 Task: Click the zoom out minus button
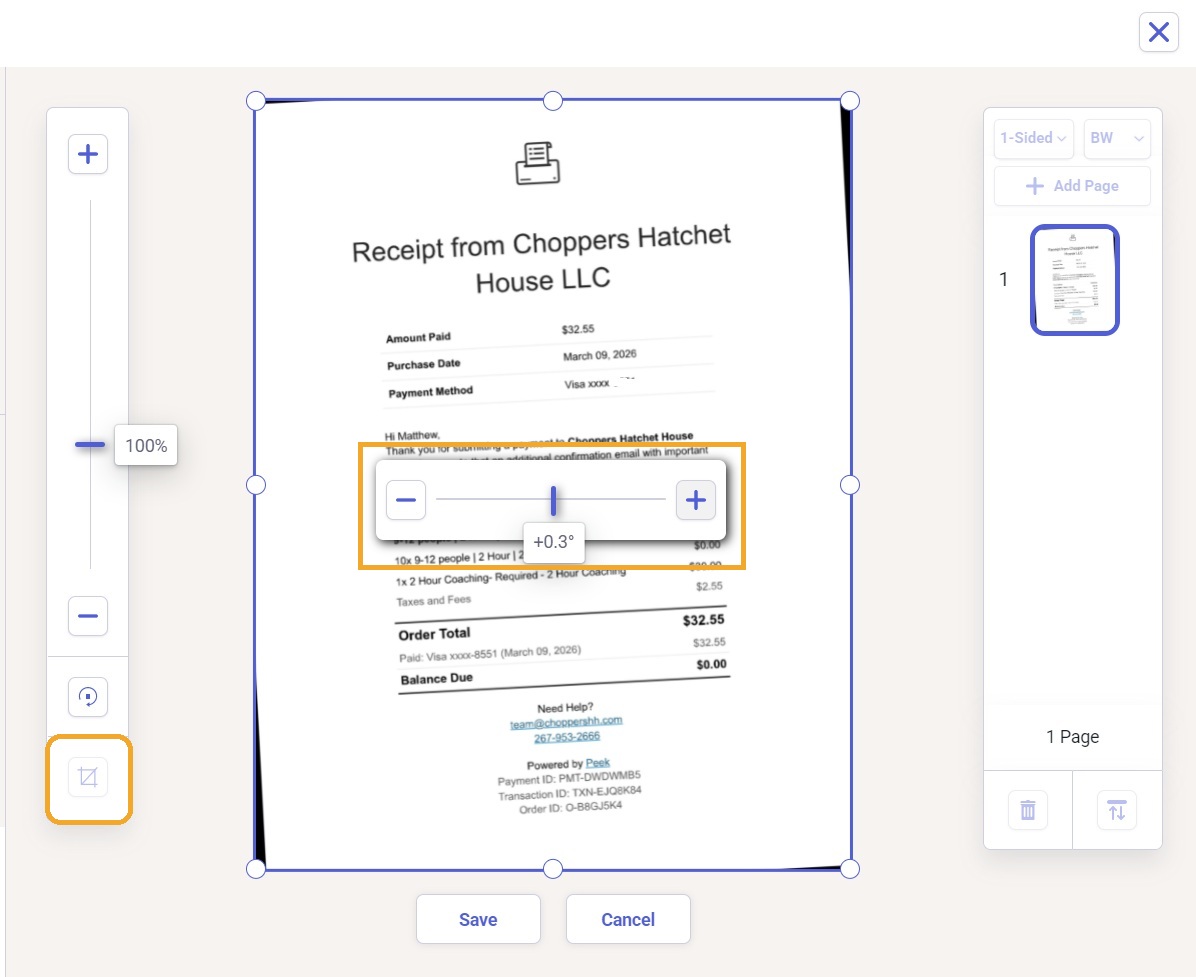pyautogui.click(x=88, y=615)
